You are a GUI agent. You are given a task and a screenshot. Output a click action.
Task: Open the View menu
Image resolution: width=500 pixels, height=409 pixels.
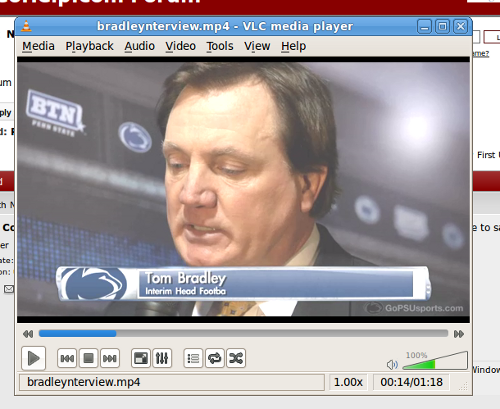tap(257, 46)
